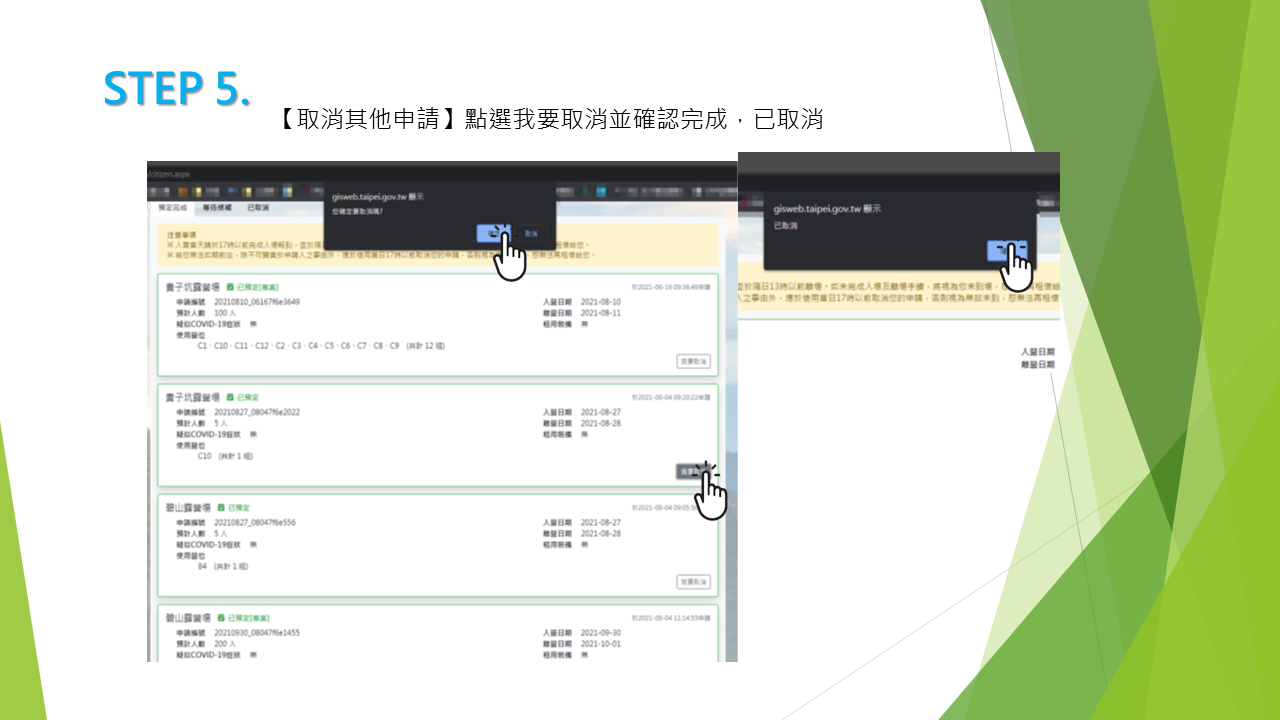Screen dimensions: 1280x720
Task: Select application number 20210827_08047f6e556
Action: pyautogui.click(x=255, y=523)
